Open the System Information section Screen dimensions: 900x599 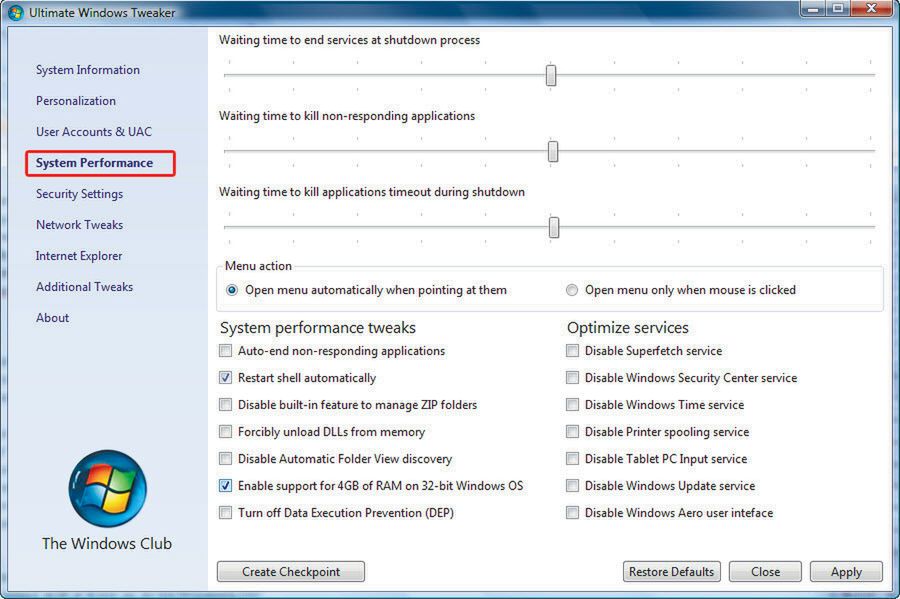point(88,70)
